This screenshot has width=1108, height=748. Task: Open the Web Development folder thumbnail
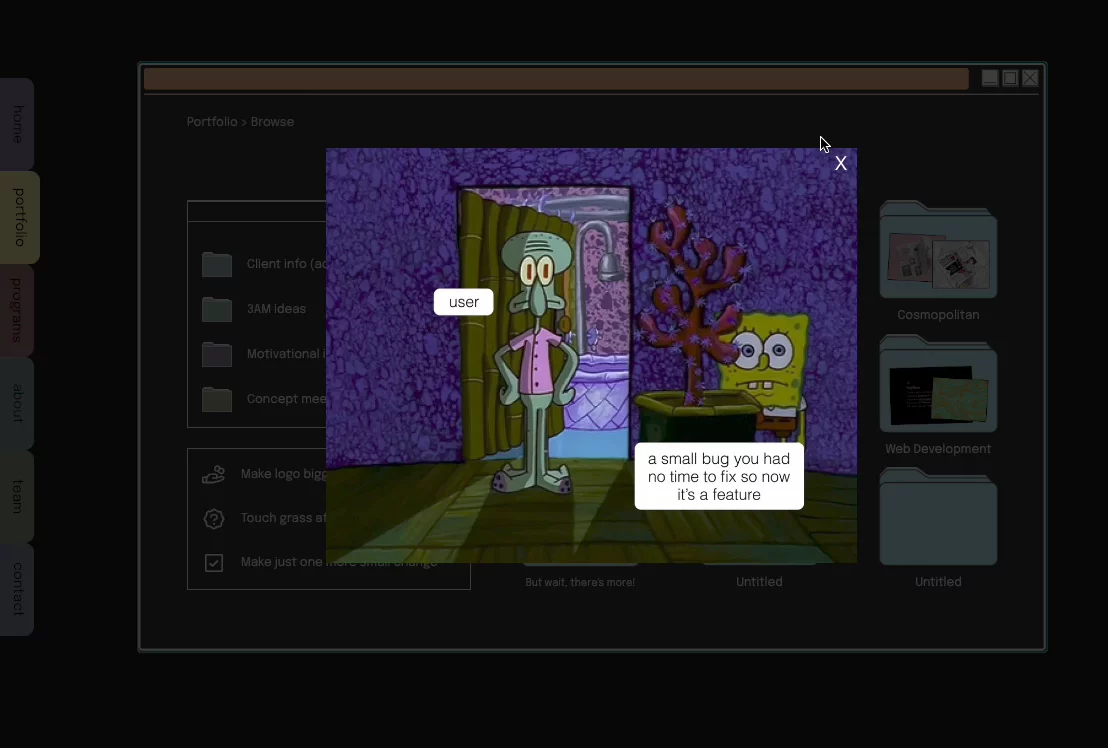938,384
